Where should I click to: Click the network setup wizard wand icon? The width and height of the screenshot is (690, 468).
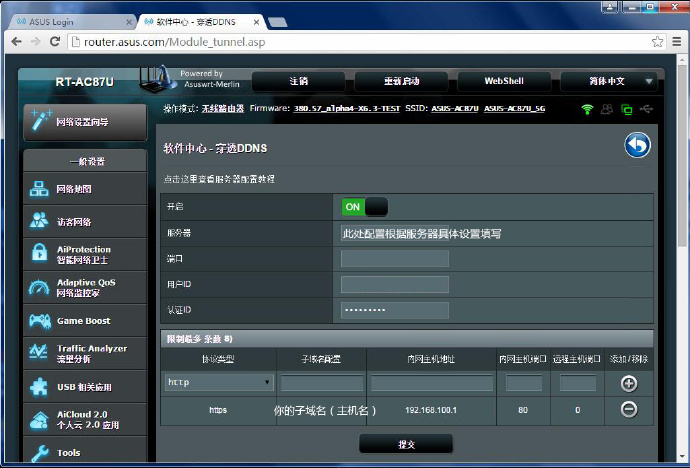pos(41,120)
